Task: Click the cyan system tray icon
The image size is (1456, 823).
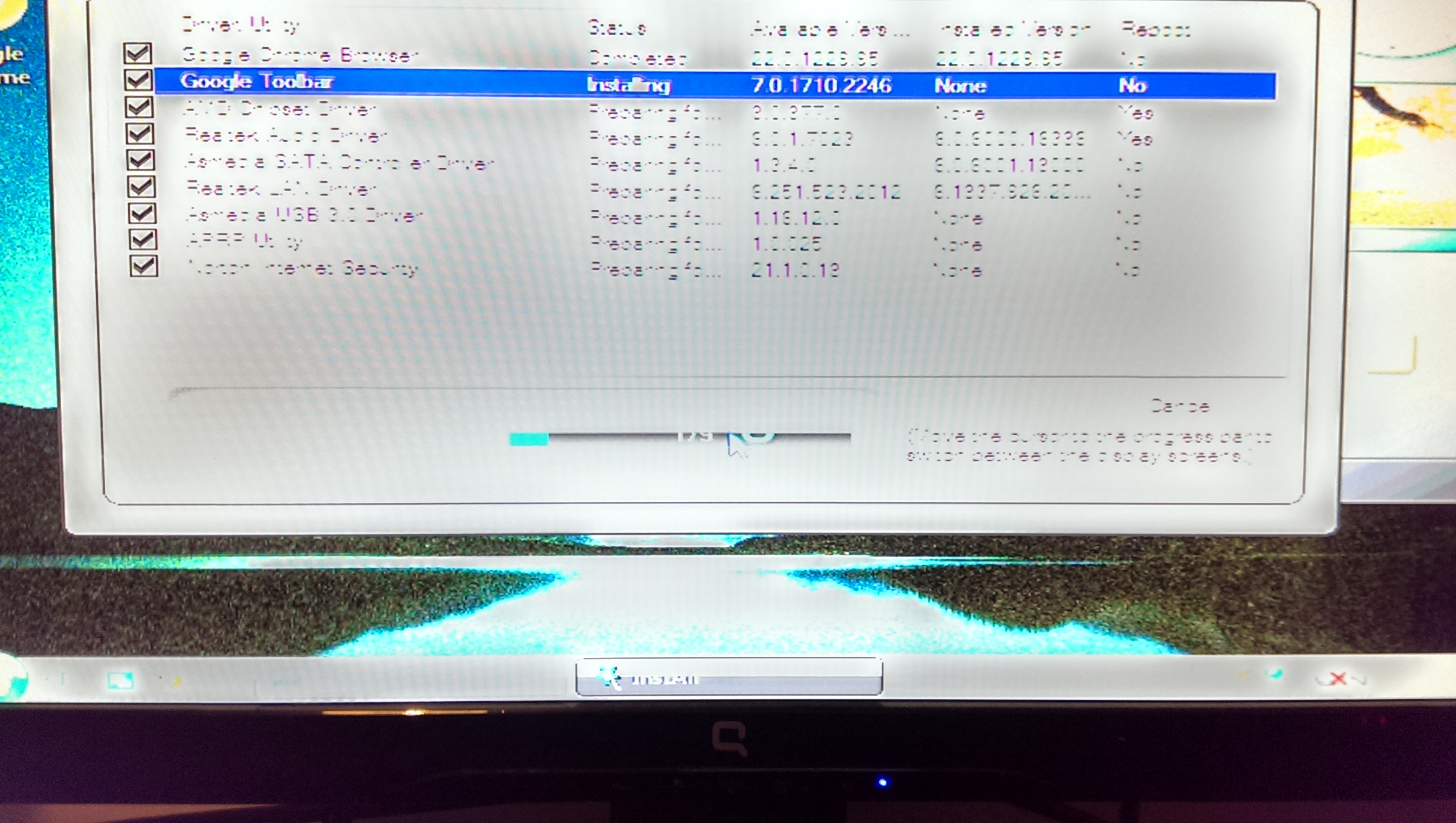Action: pyautogui.click(x=1275, y=674)
